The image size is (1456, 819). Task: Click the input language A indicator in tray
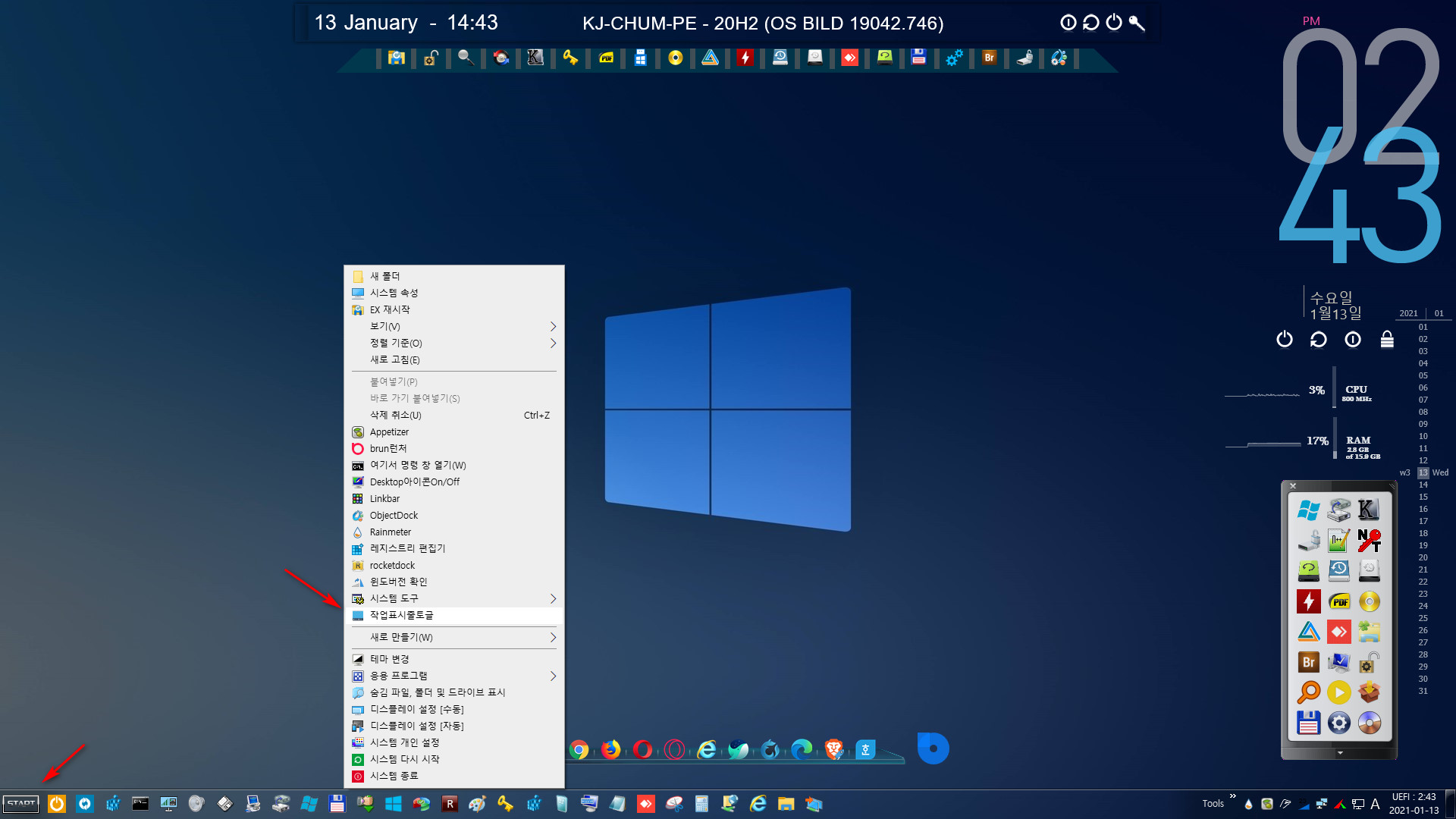click(x=1375, y=804)
